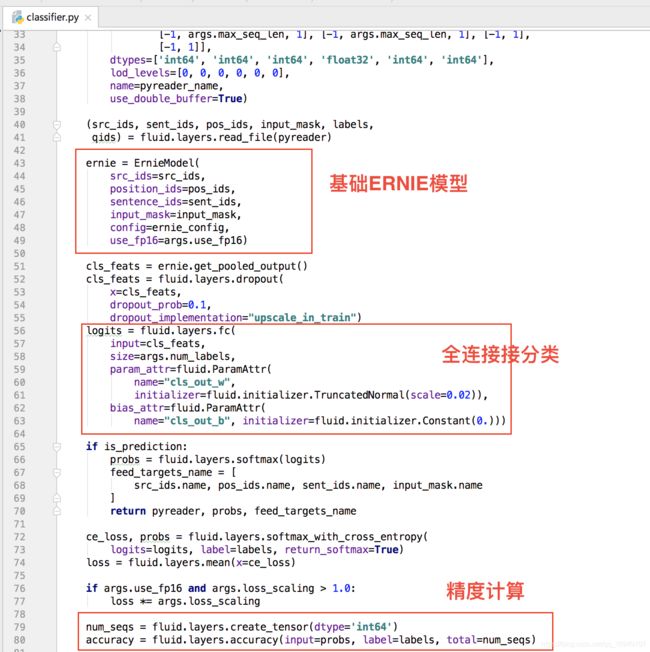Screen dimensions: 650x652
Task: Click 'input=cls_feats,' on line 57
Action: pos(158,343)
